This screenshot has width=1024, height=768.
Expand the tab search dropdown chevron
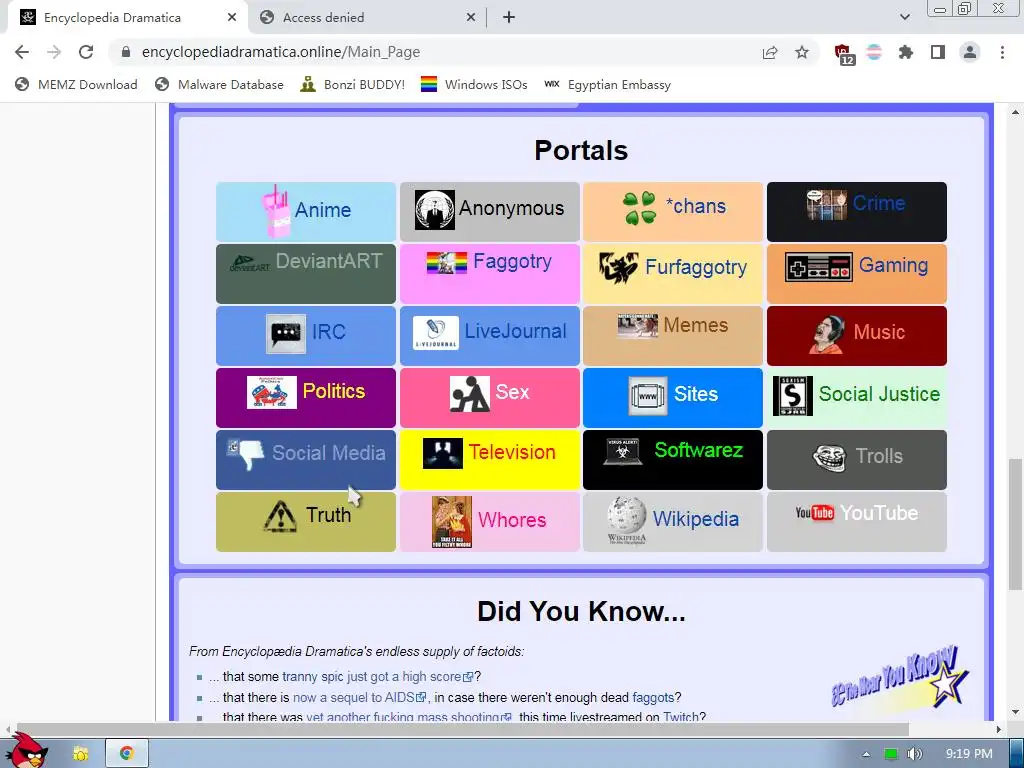[x=904, y=18]
